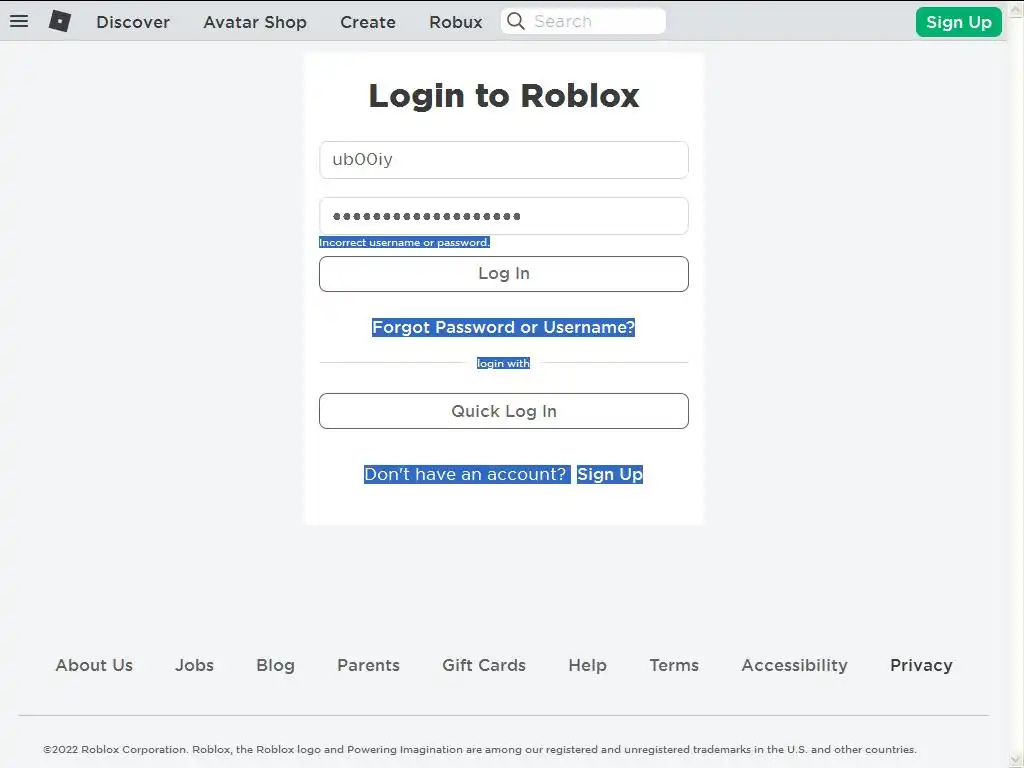Screen dimensions: 1024x768
Task: Select the 'Incorrect username or password.' message
Action: click(x=404, y=242)
